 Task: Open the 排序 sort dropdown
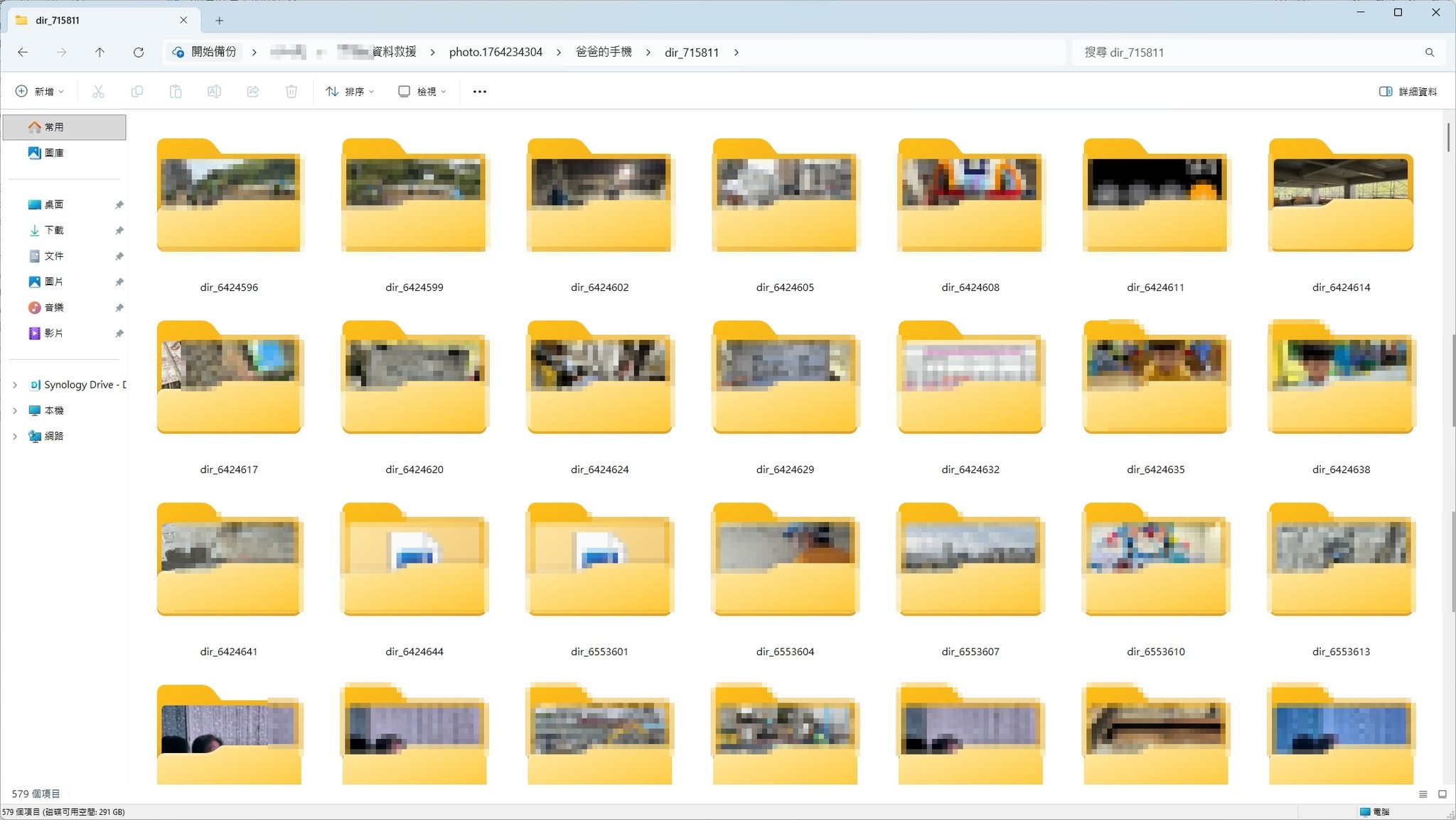[x=350, y=92]
